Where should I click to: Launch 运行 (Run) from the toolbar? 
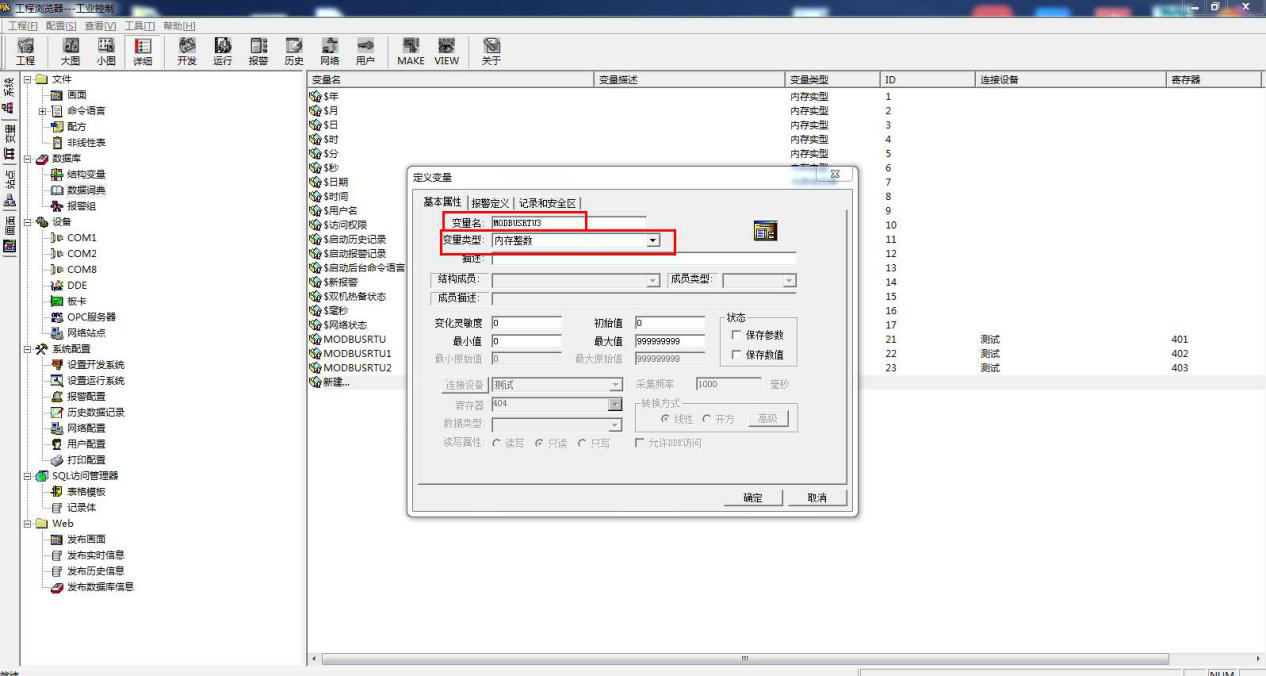[x=222, y=51]
